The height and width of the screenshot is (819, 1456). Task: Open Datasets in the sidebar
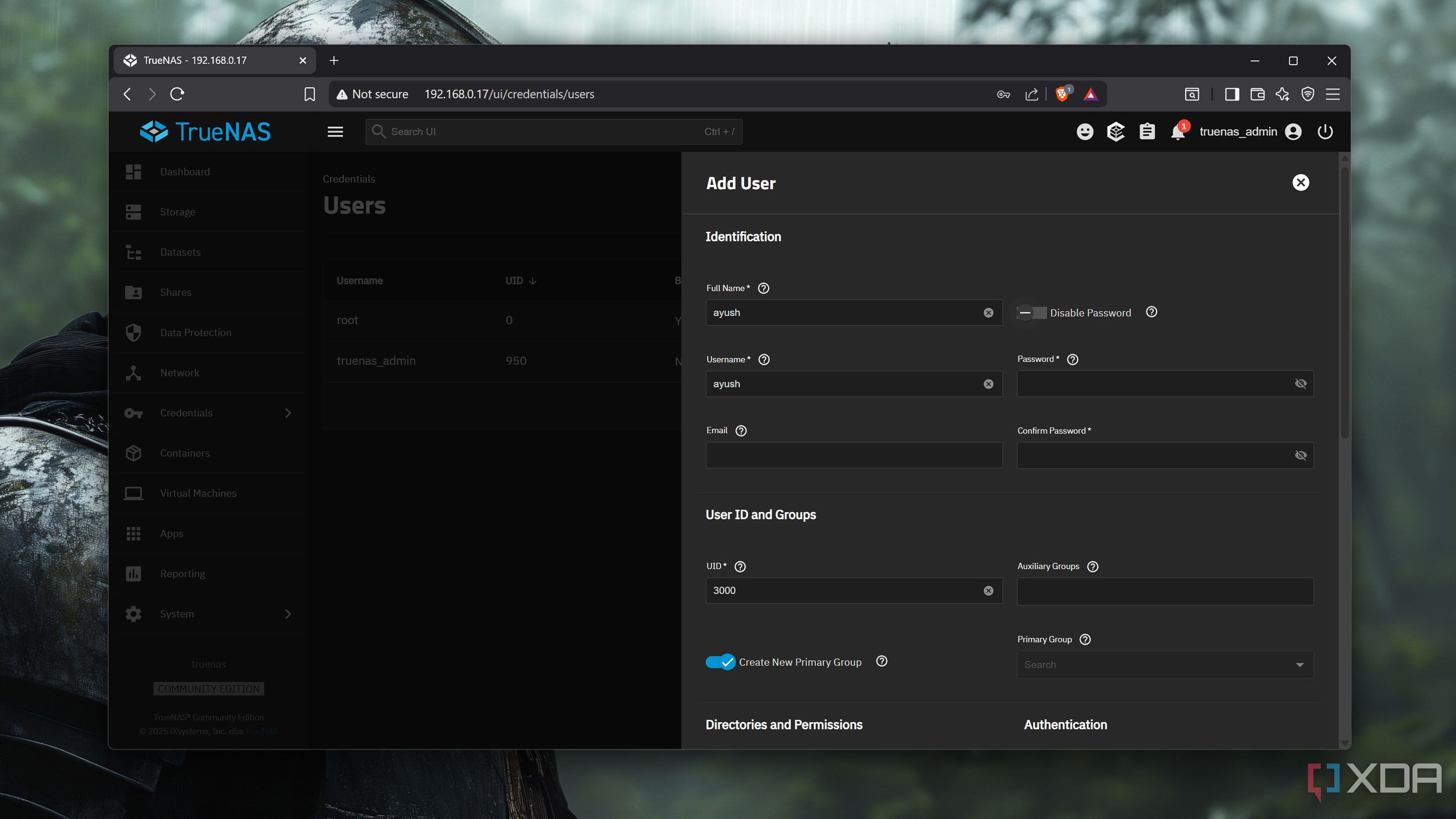209,252
